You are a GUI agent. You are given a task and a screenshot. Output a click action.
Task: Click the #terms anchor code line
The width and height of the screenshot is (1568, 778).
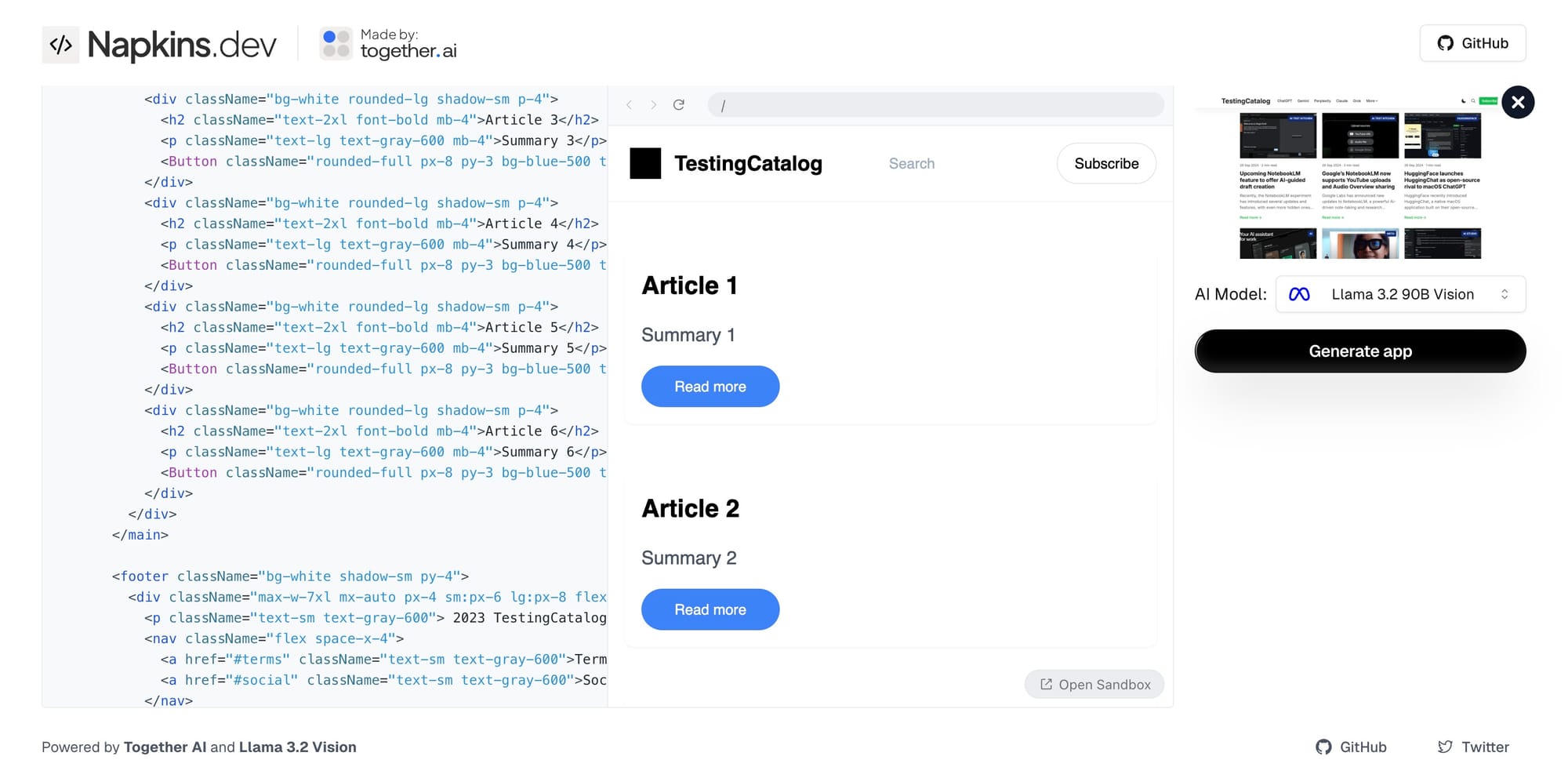(x=383, y=660)
